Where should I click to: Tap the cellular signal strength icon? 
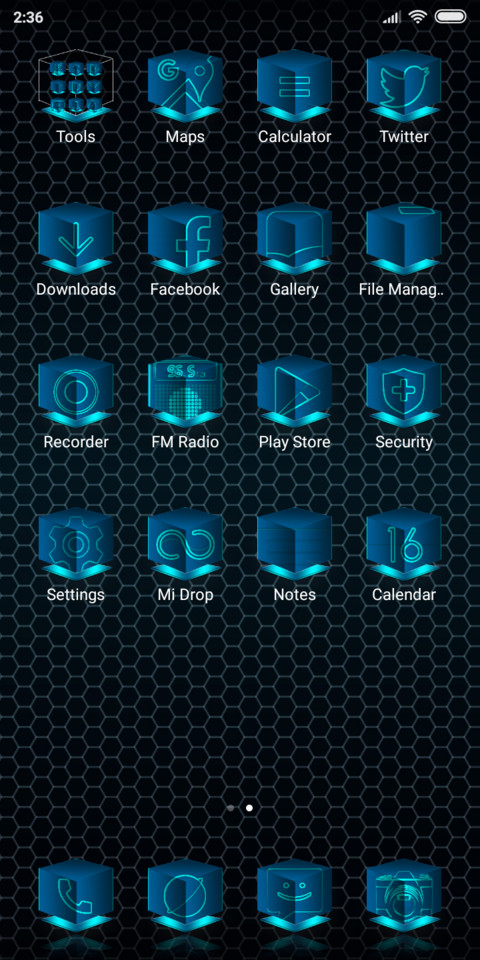pos(392,18)
